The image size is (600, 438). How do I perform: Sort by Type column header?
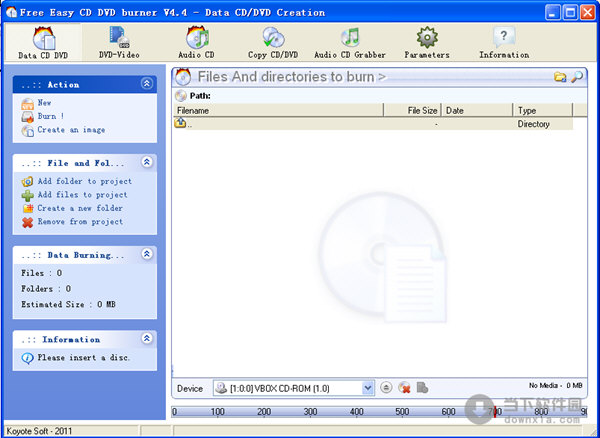(543, 111)
